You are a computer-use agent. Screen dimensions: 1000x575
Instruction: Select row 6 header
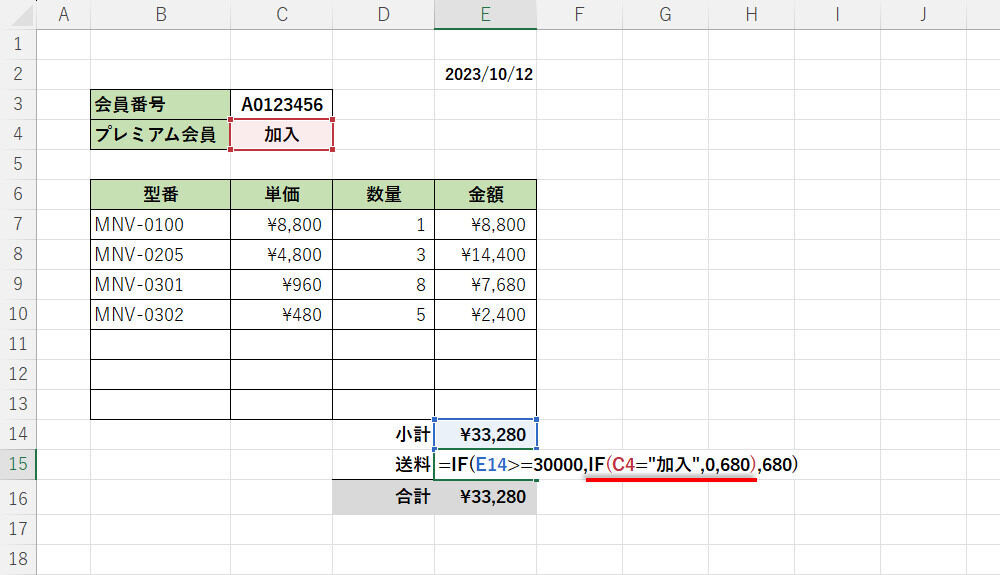tap(18, 194)
